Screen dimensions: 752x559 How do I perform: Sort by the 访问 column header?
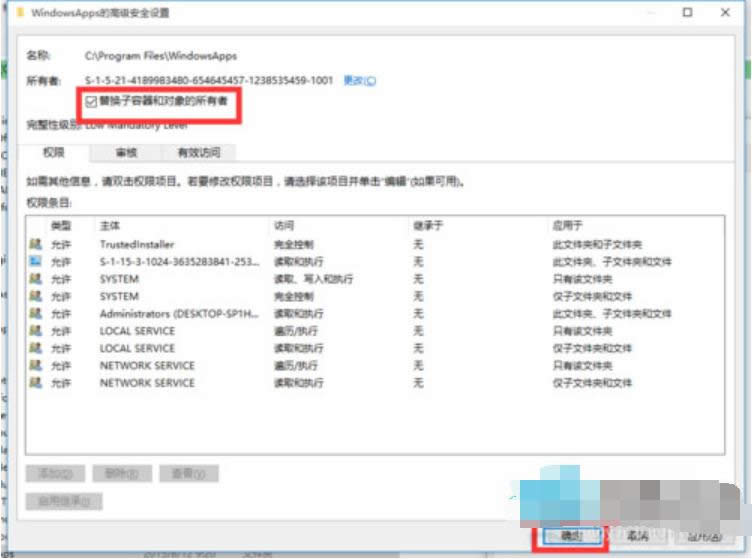click(x=284, y=225)
